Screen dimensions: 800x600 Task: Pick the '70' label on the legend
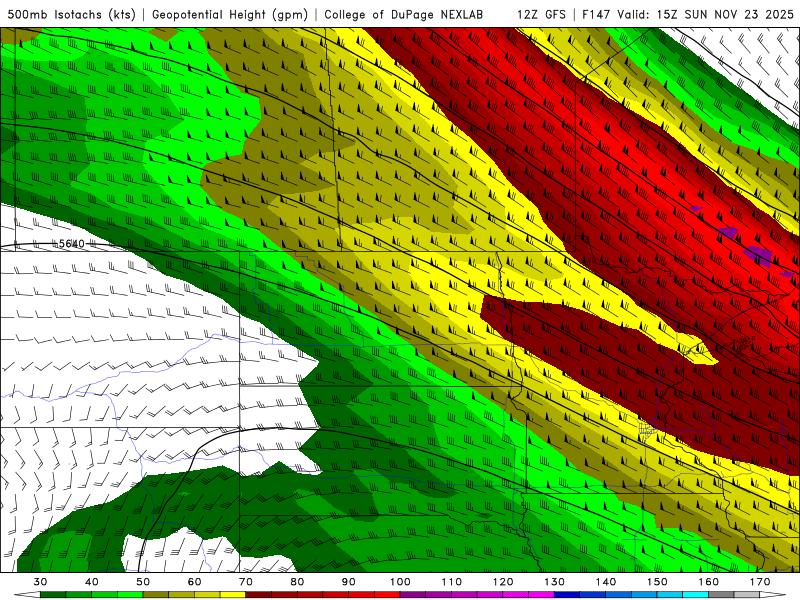click(x=246, y=582)
